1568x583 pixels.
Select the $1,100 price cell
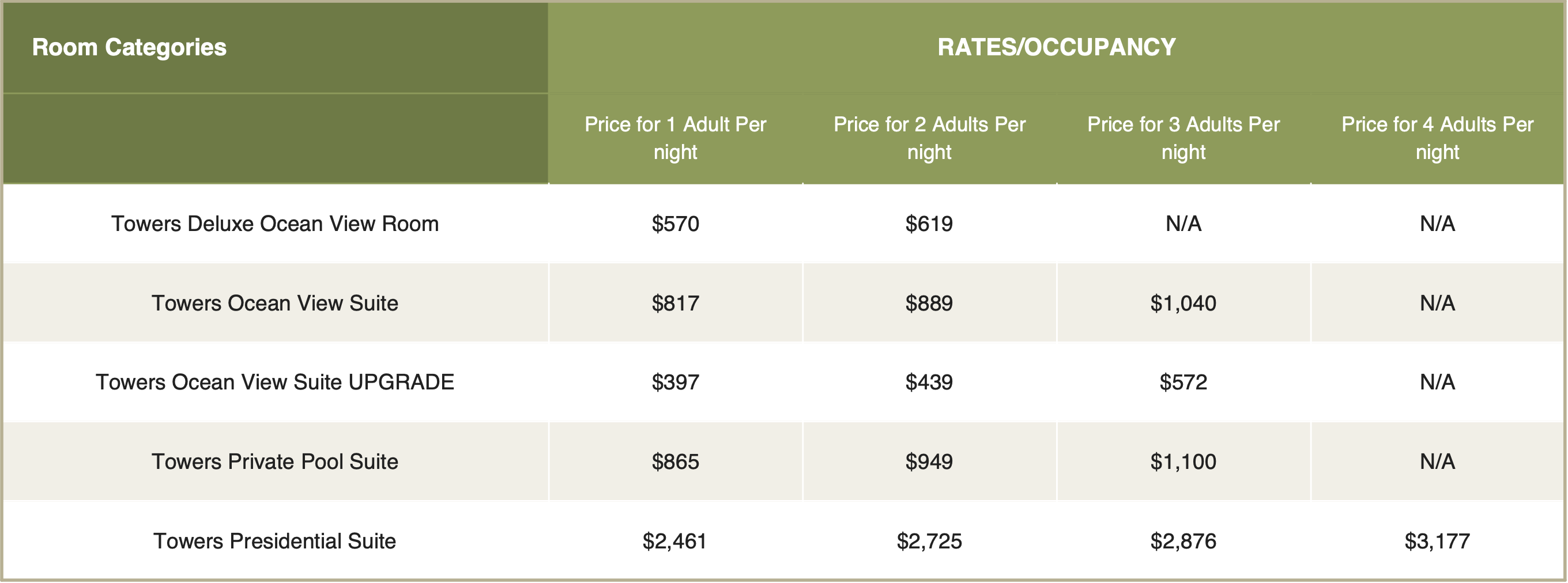click(1183, 462)
